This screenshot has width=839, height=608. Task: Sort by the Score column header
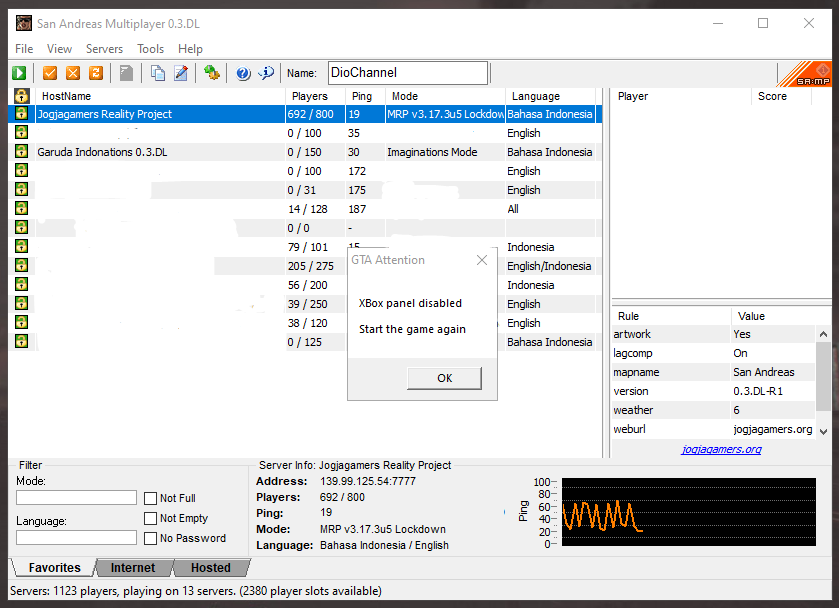pyautogui.click(x=781, y=96)
